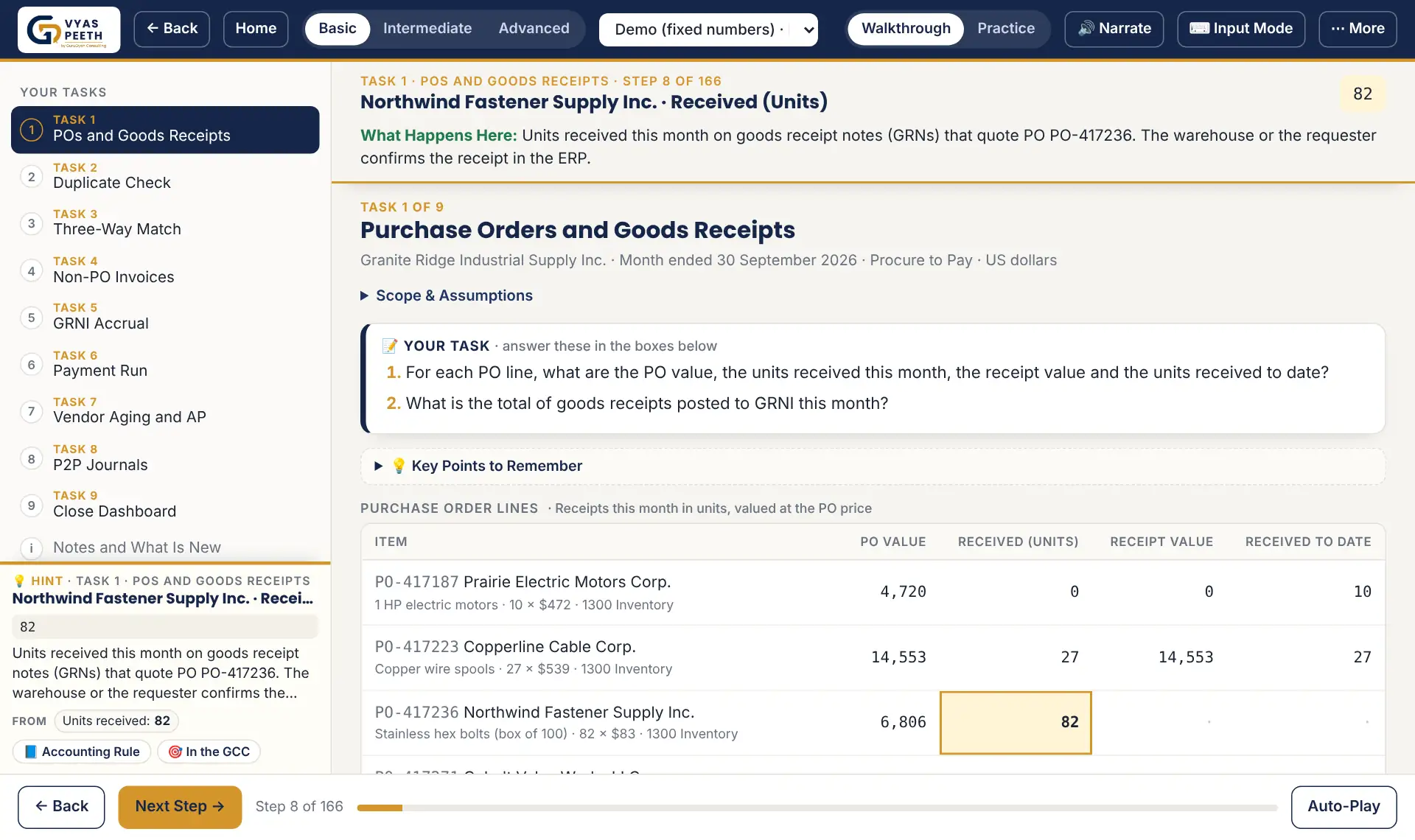1415x840 pixels.
Task: Click the Task 1 numbered circle icon
Action: (x=31, y=130)
